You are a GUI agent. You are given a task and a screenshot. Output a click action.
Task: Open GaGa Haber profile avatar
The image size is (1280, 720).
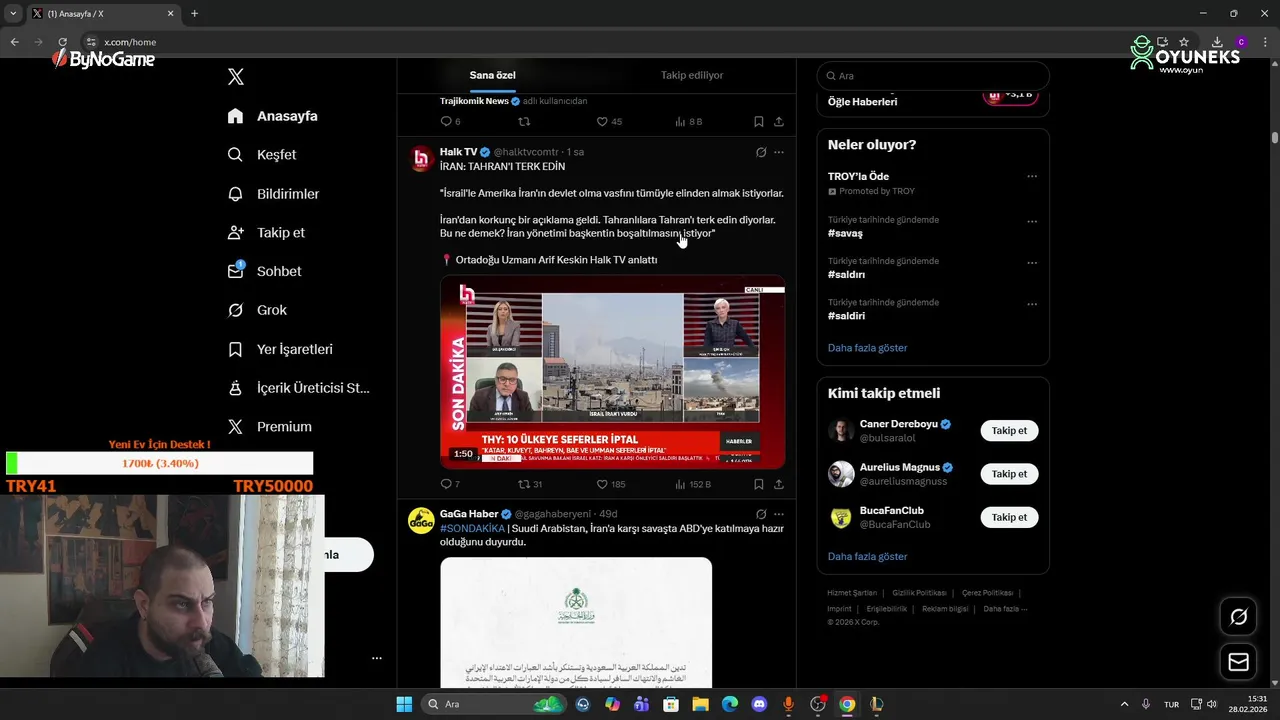pos(421,520)
